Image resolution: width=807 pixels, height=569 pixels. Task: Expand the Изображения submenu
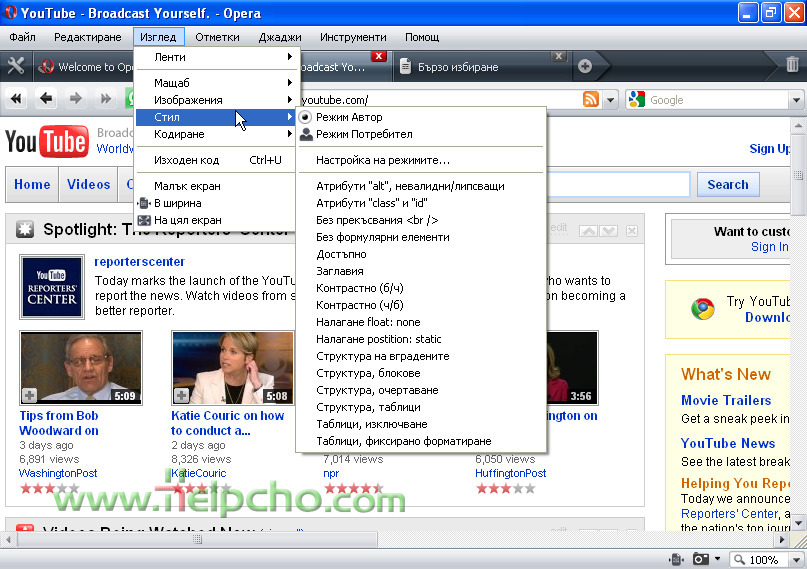point(214,100)
